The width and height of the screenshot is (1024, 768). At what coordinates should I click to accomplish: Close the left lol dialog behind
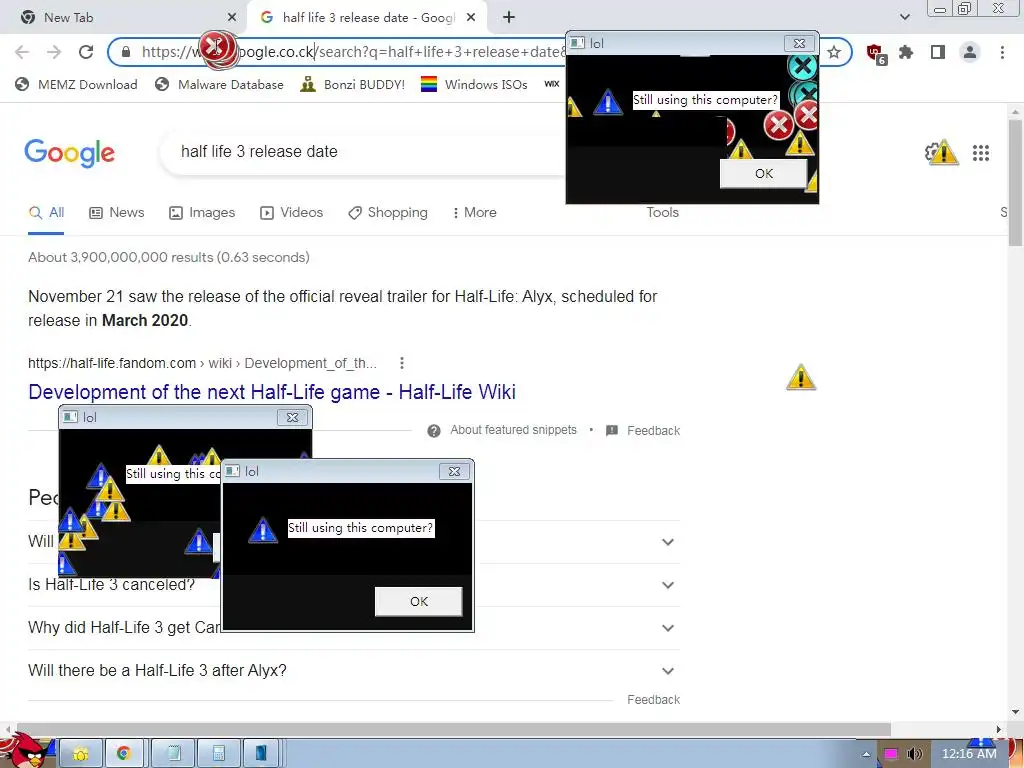292,417
